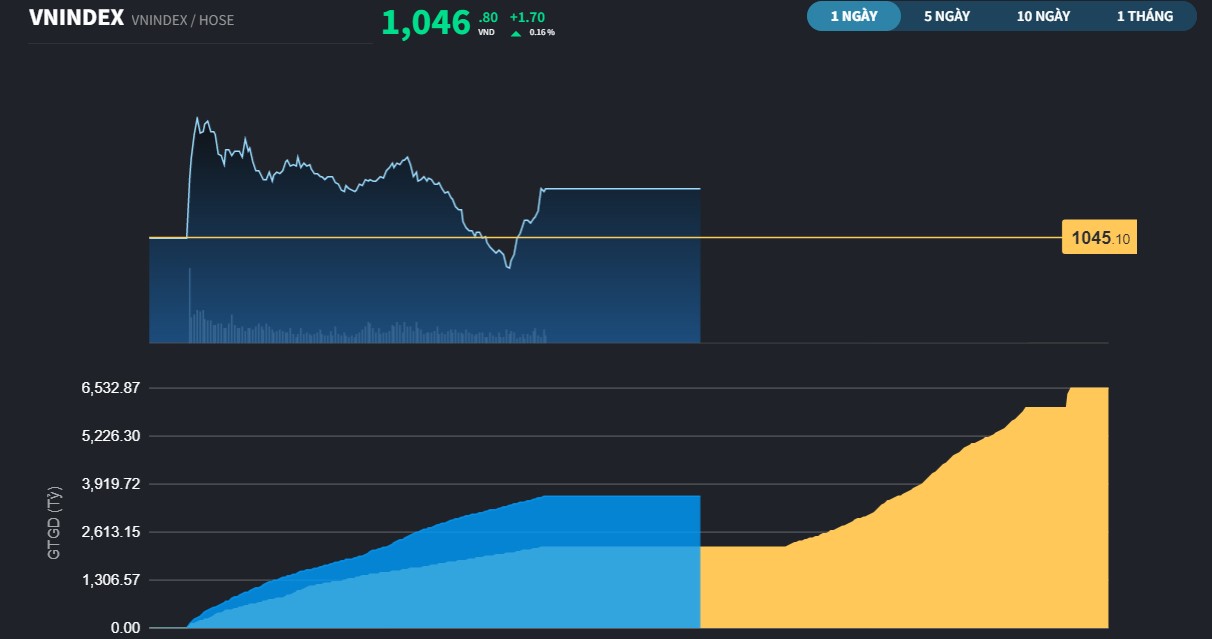This screenshot has width=1212, height=639.
Task: Click the 6,532.87 axis value
Action: point(111,386)
